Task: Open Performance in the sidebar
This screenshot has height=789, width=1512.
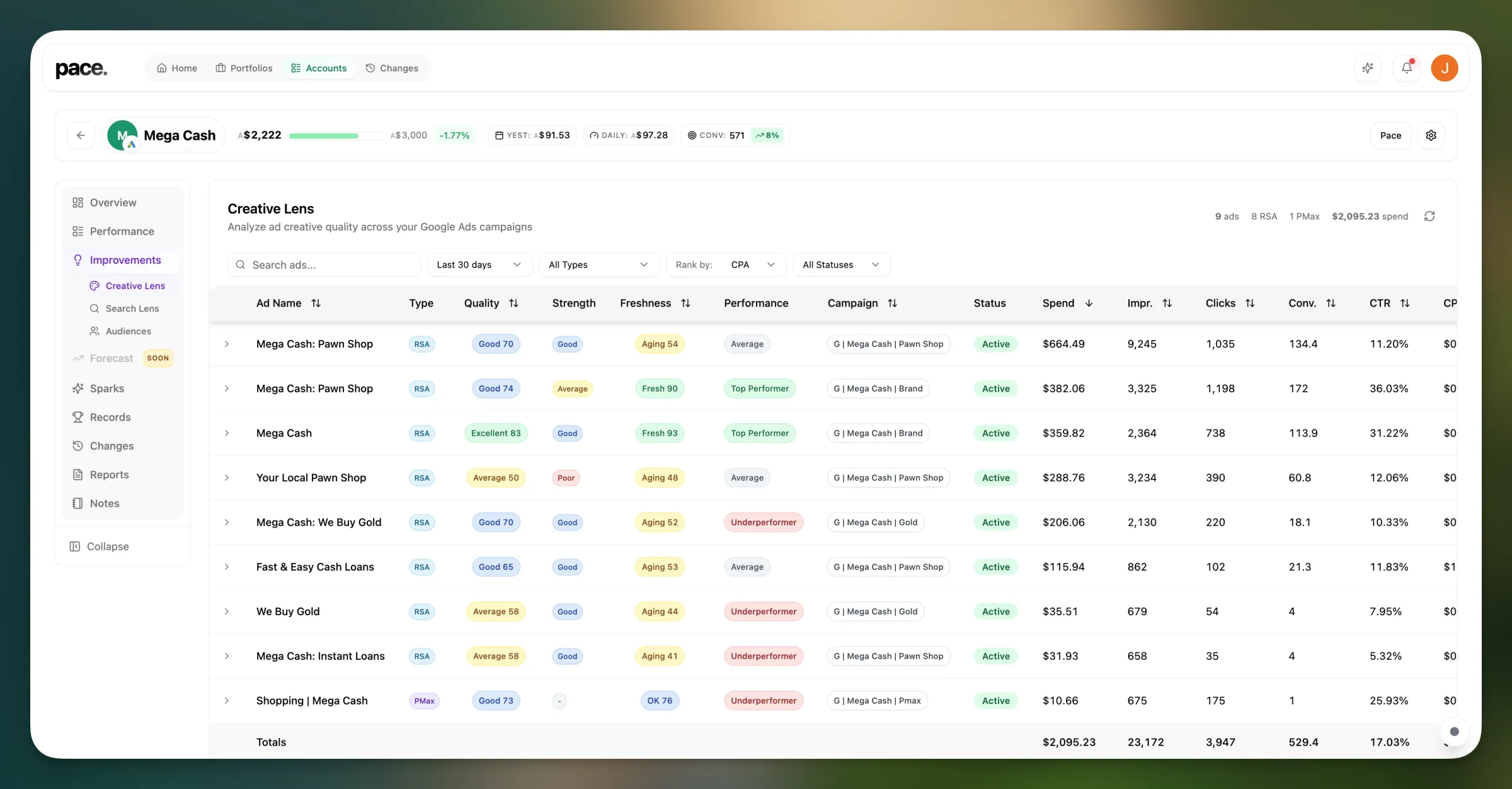Action: click(x=123, y=231)
